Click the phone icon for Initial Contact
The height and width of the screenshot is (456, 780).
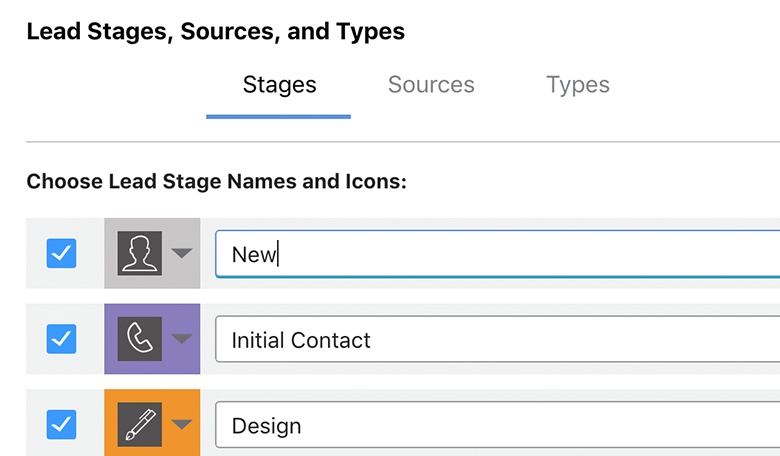(140, 340)
